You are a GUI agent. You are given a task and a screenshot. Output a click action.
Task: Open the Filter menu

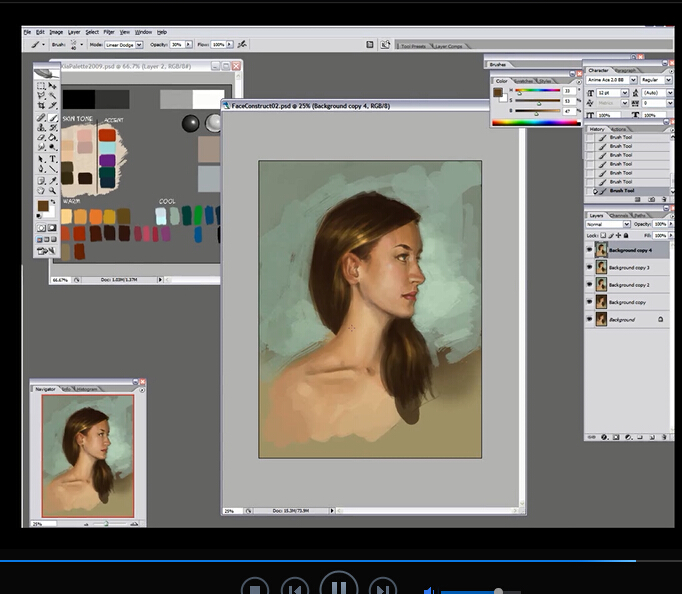108,32
